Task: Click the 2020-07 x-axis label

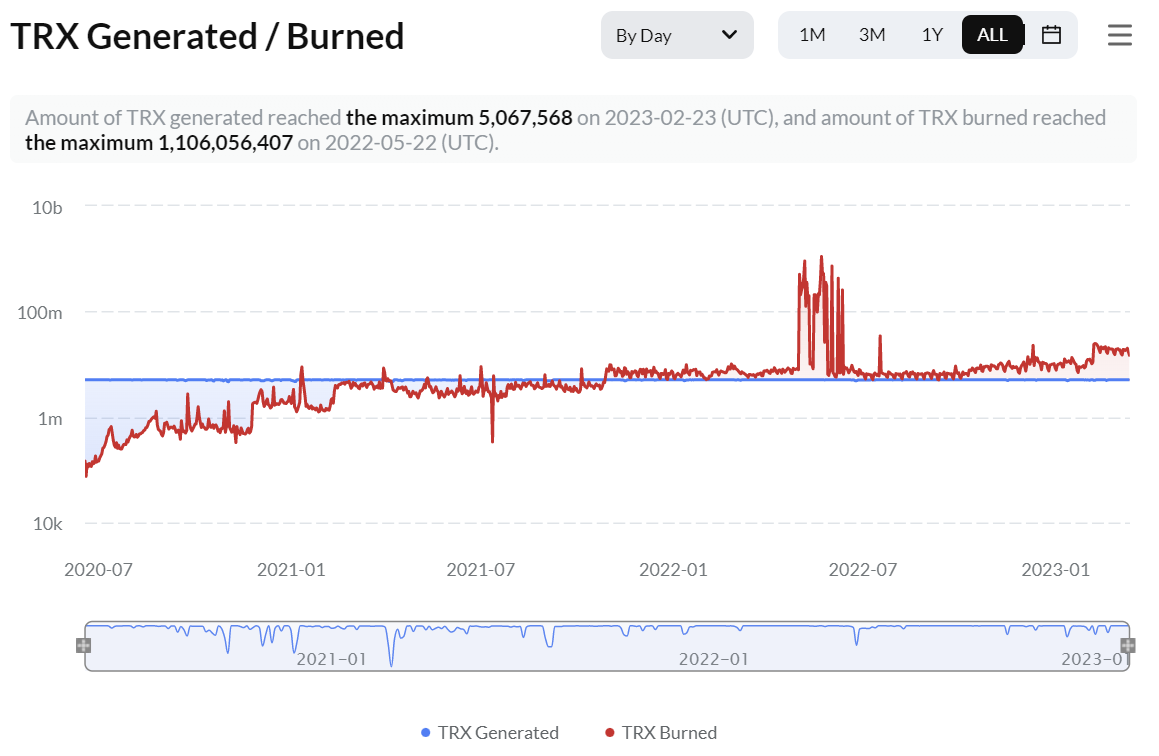Action: coord(98,570)
